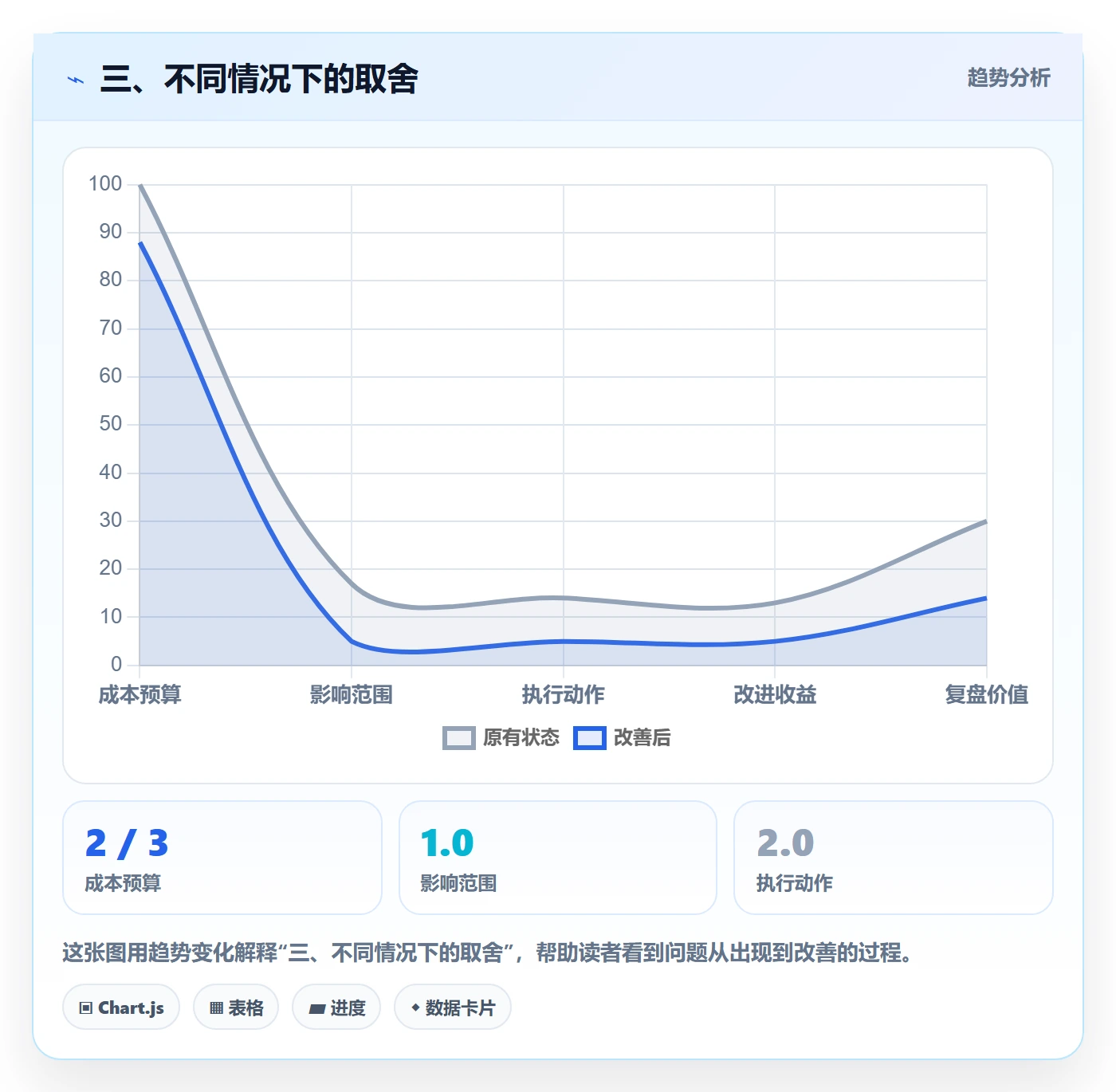Click the 复盘价值 x-axis label

[987, 695]
